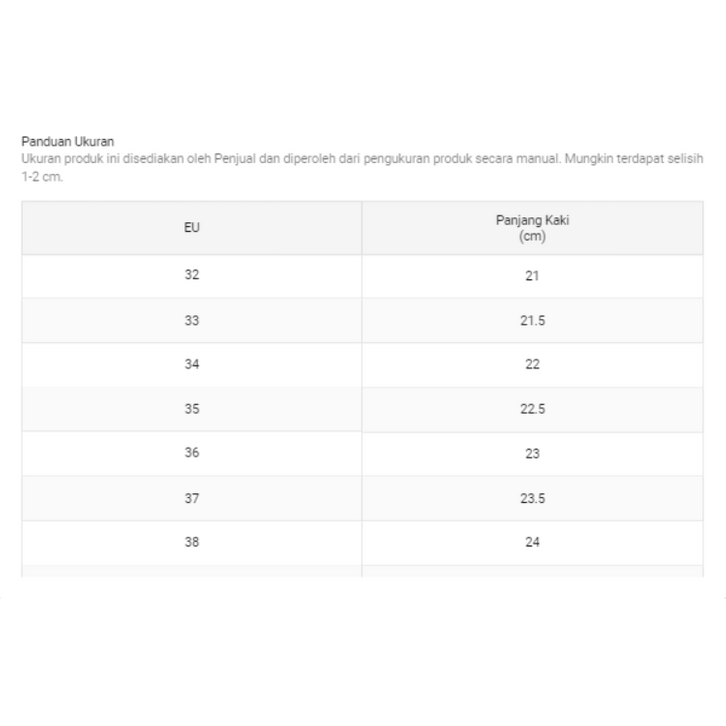The image size is (726, 726).
Task: Click the EU size 38 cell
Action: (x=192, y=542)
